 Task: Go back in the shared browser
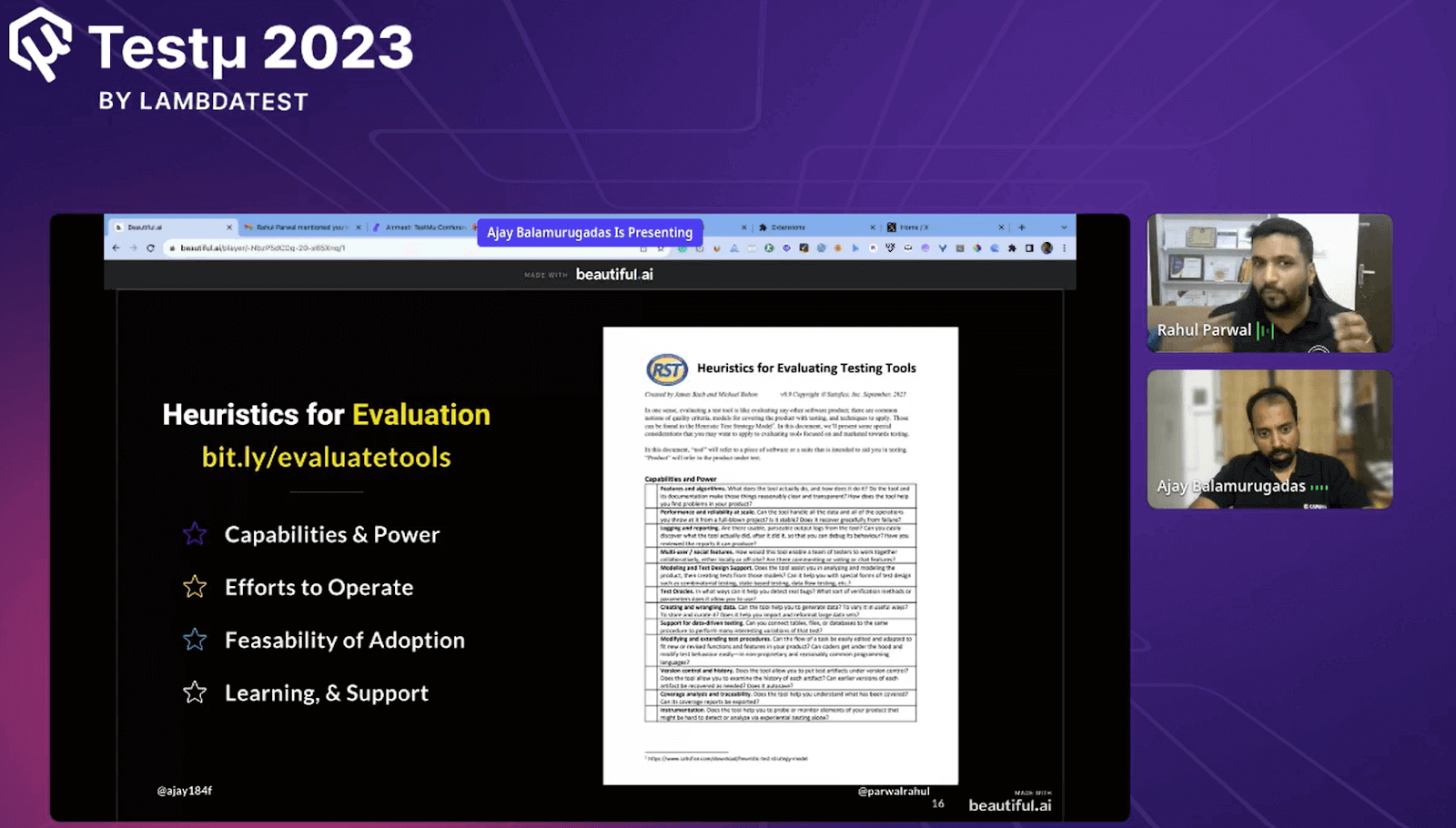point(116,247)
